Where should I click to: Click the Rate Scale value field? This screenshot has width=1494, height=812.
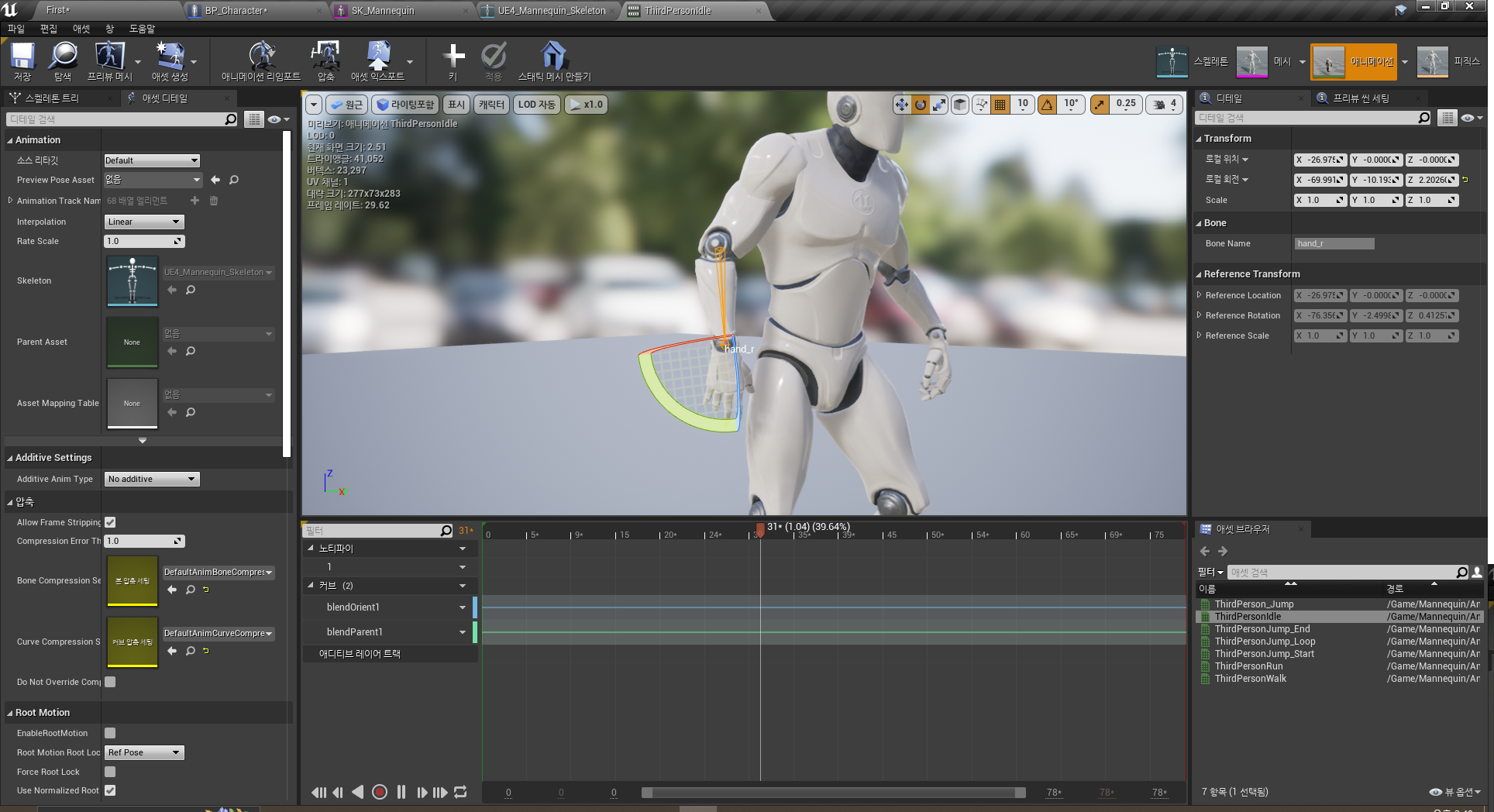[x=144, y=241]
